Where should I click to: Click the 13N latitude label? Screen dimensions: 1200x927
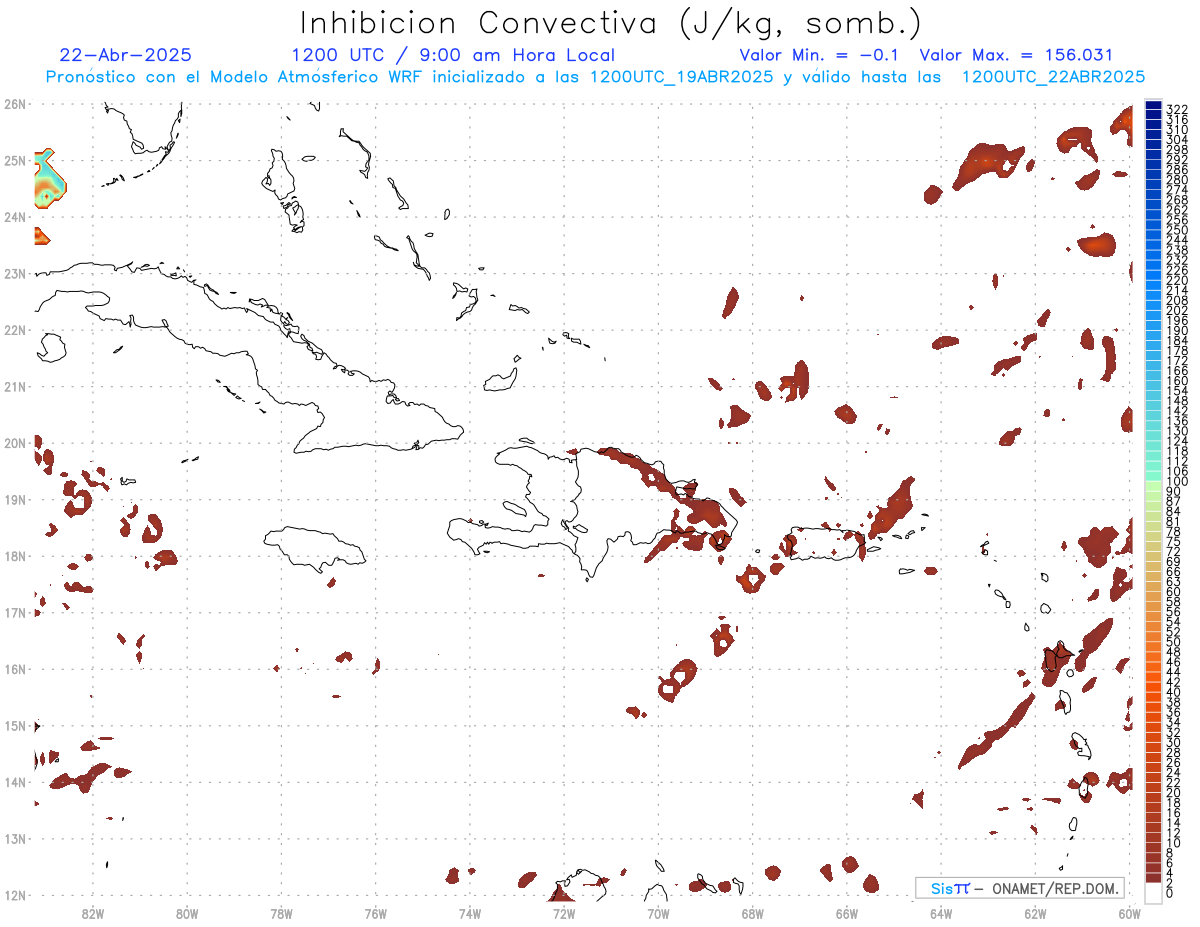coord(15,838)
